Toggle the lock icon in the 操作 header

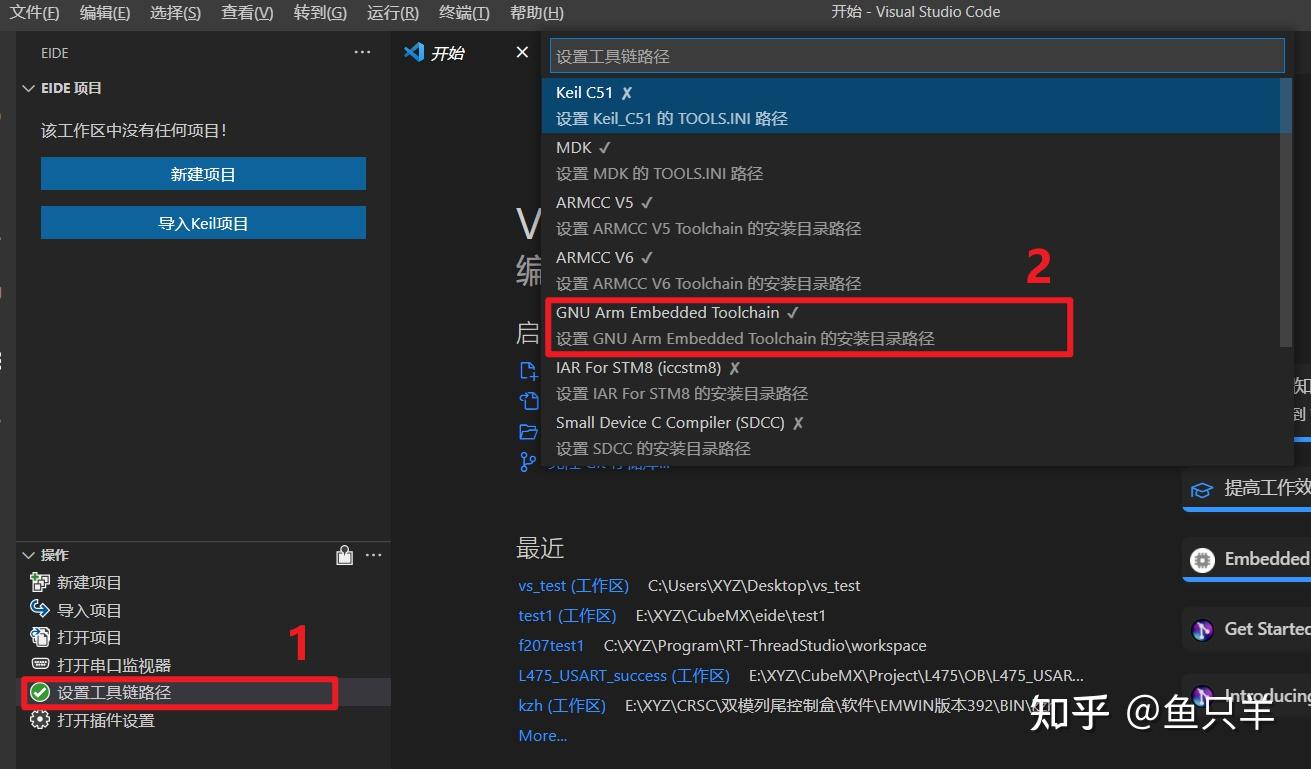[344, 554]
